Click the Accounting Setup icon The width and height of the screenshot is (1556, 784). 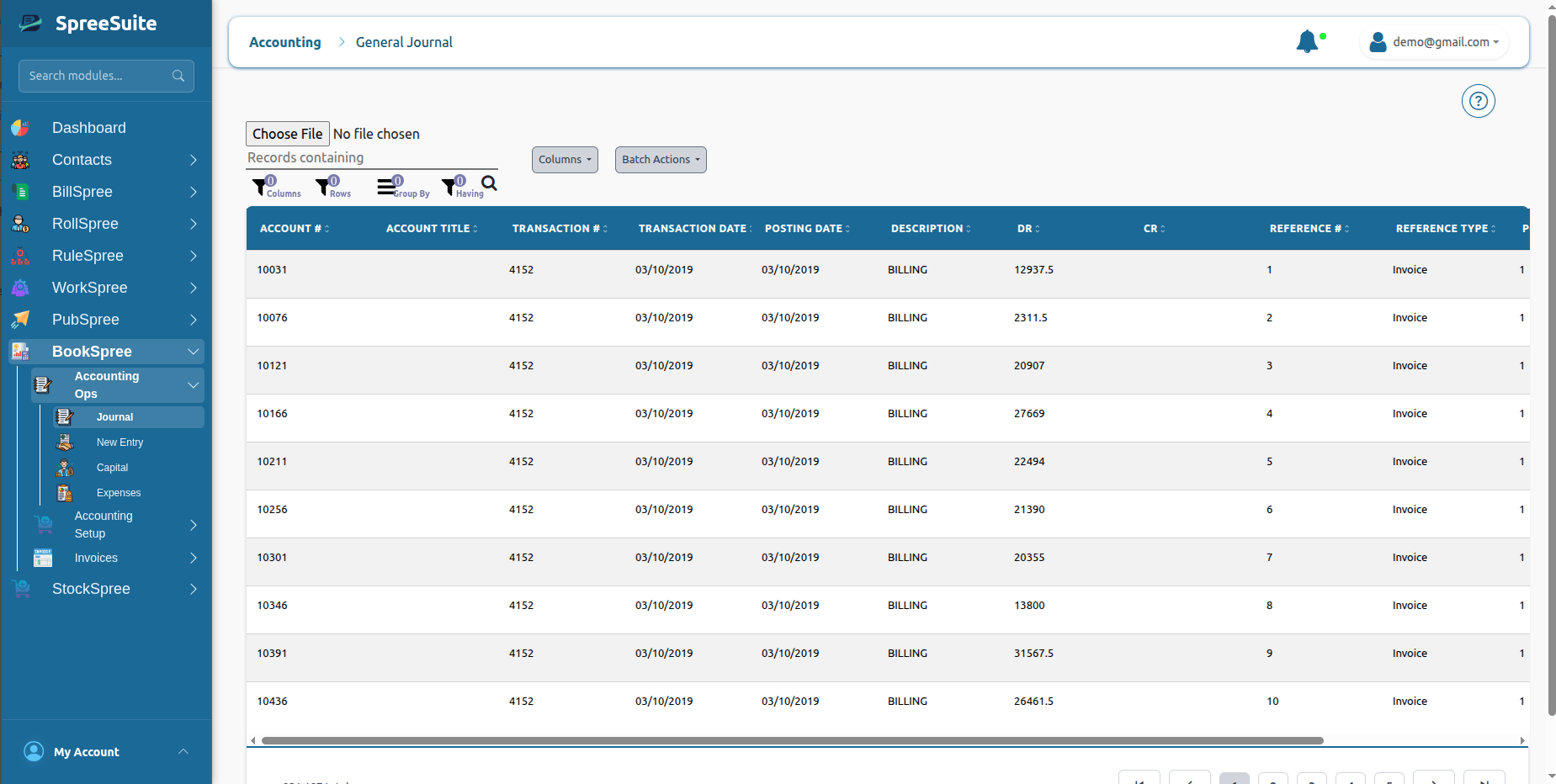coord(43,525)
